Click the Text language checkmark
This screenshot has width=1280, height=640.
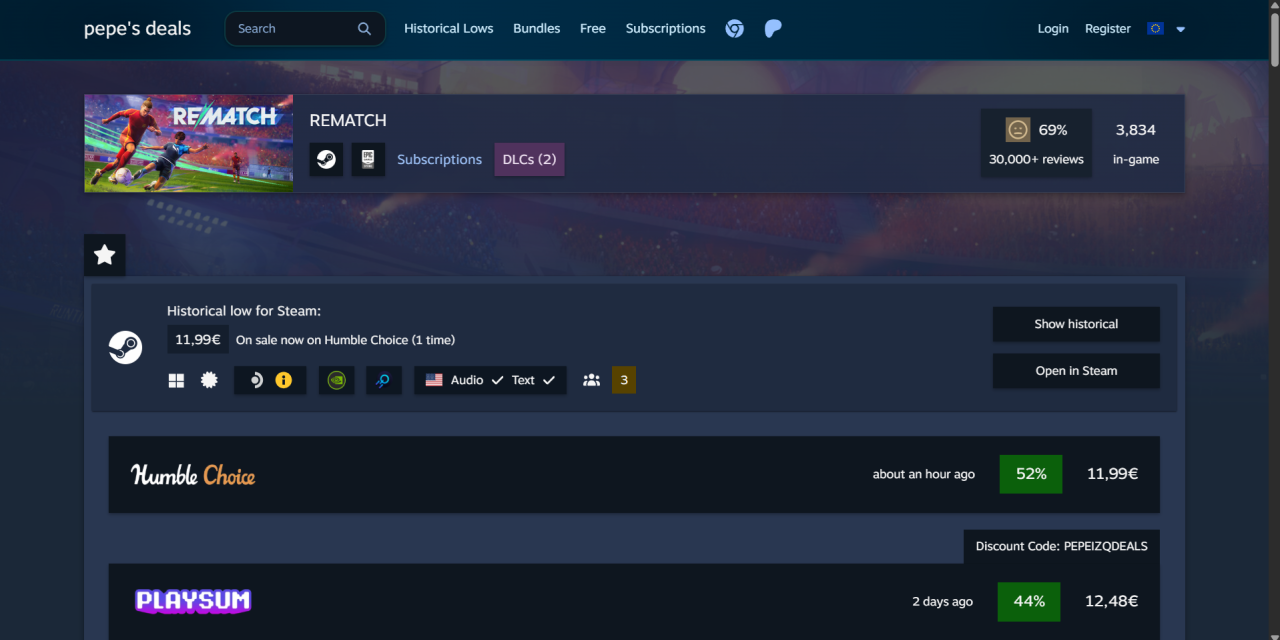pos(548,380)
